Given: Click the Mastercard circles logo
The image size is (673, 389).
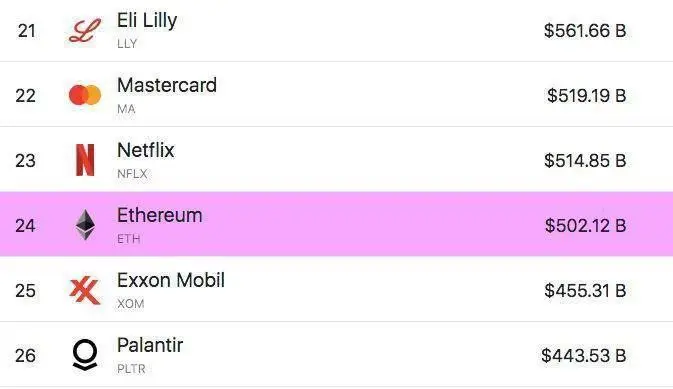Looking at the screenshot, I should pos(85,95).
